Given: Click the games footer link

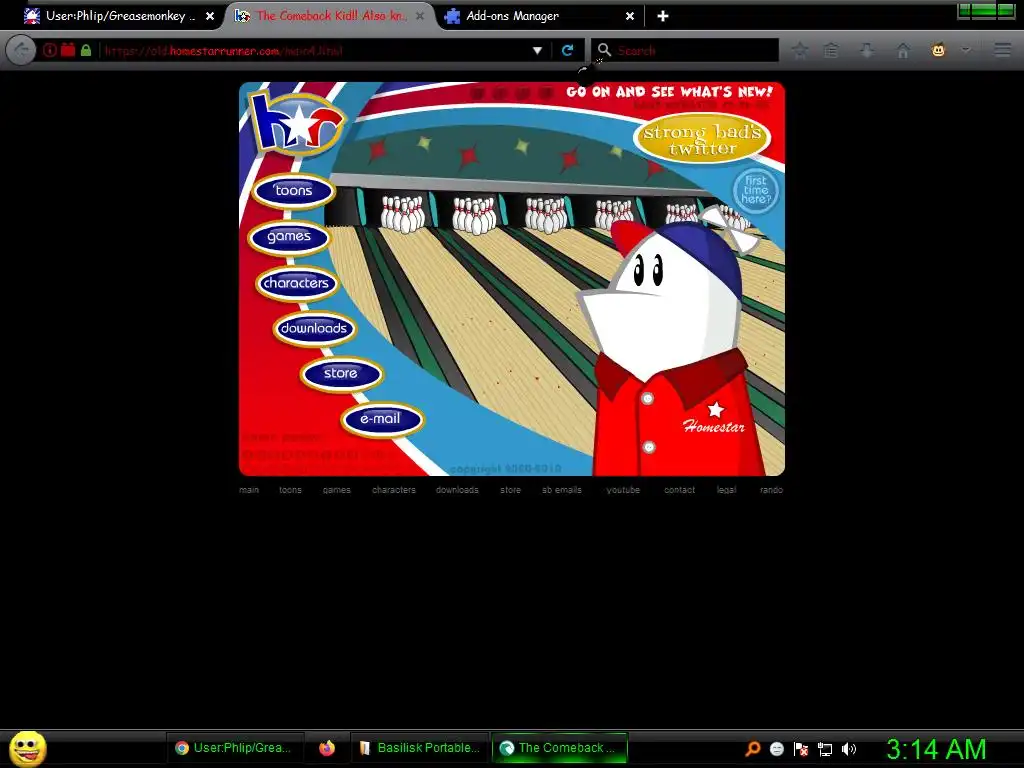Looking at the screenshot, I should 336,490.
